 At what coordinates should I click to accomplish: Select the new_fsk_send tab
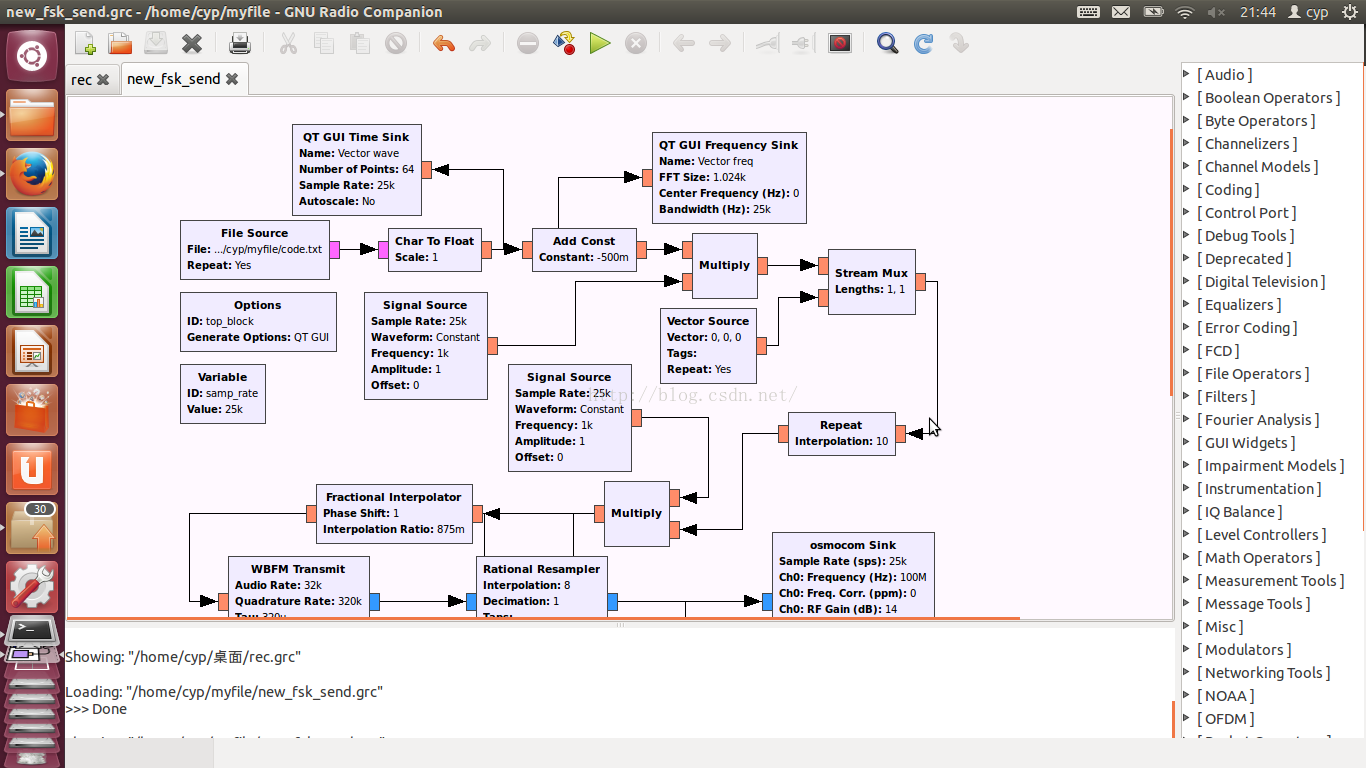click(x=173, y=79)
